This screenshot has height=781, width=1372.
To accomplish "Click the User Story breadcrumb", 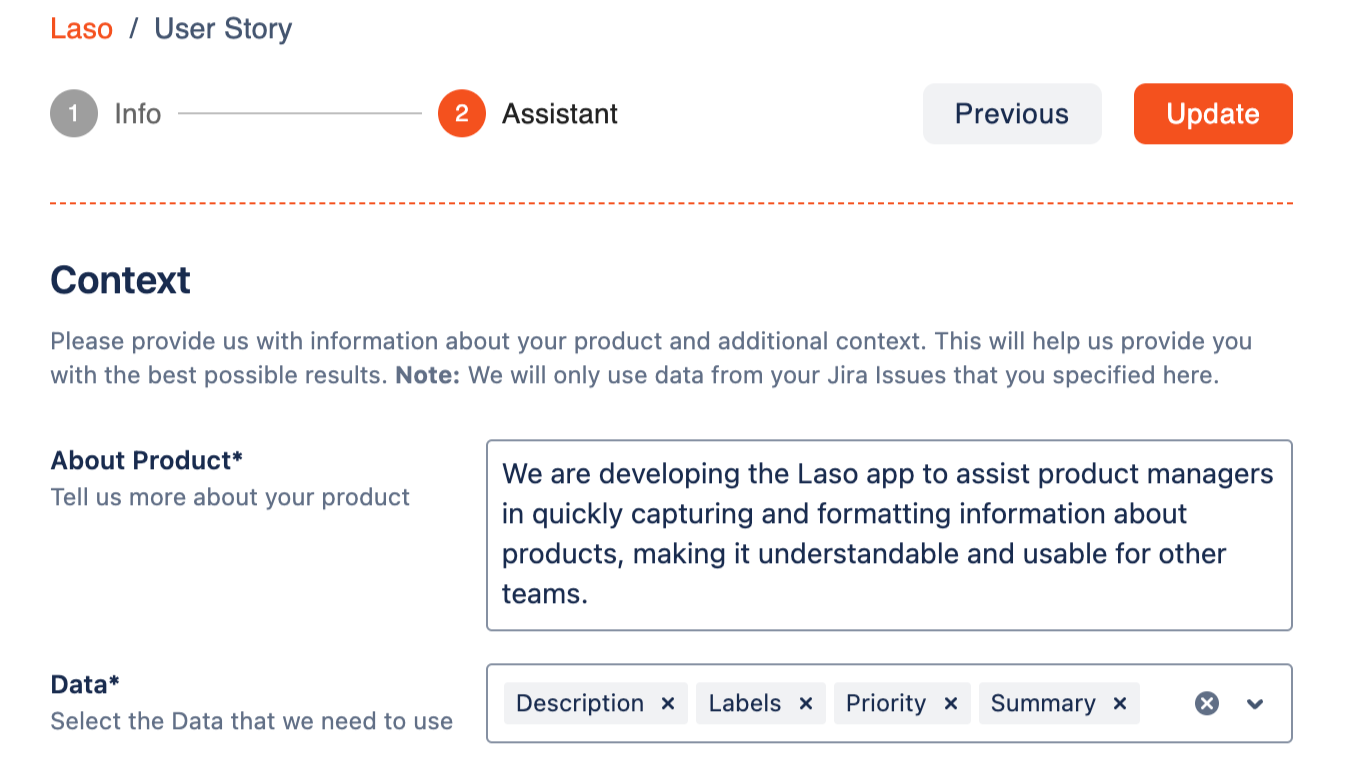I will 223,28.
